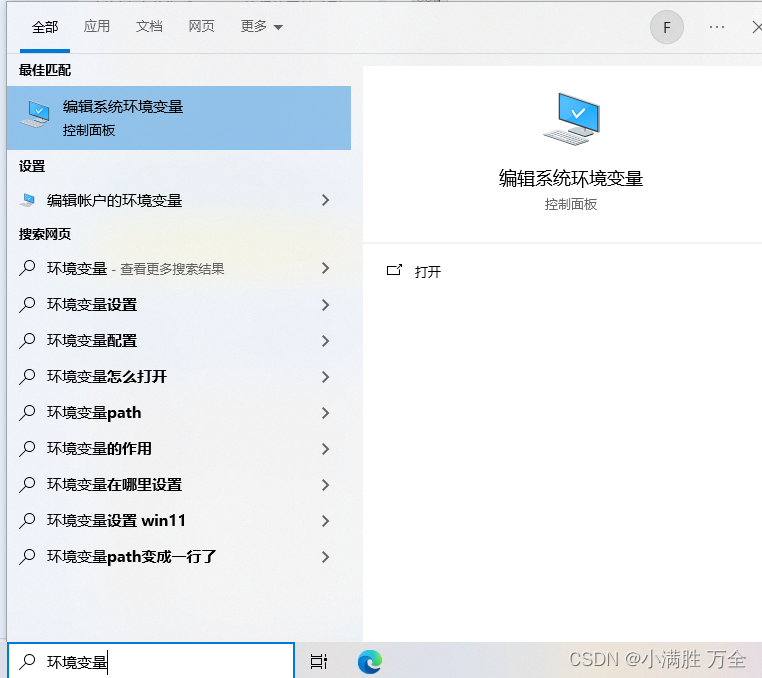This screenshot has height=678, width=762.
Task: Click the search icon beside 环境变量在哪里设置
Action: click(27, 485)
